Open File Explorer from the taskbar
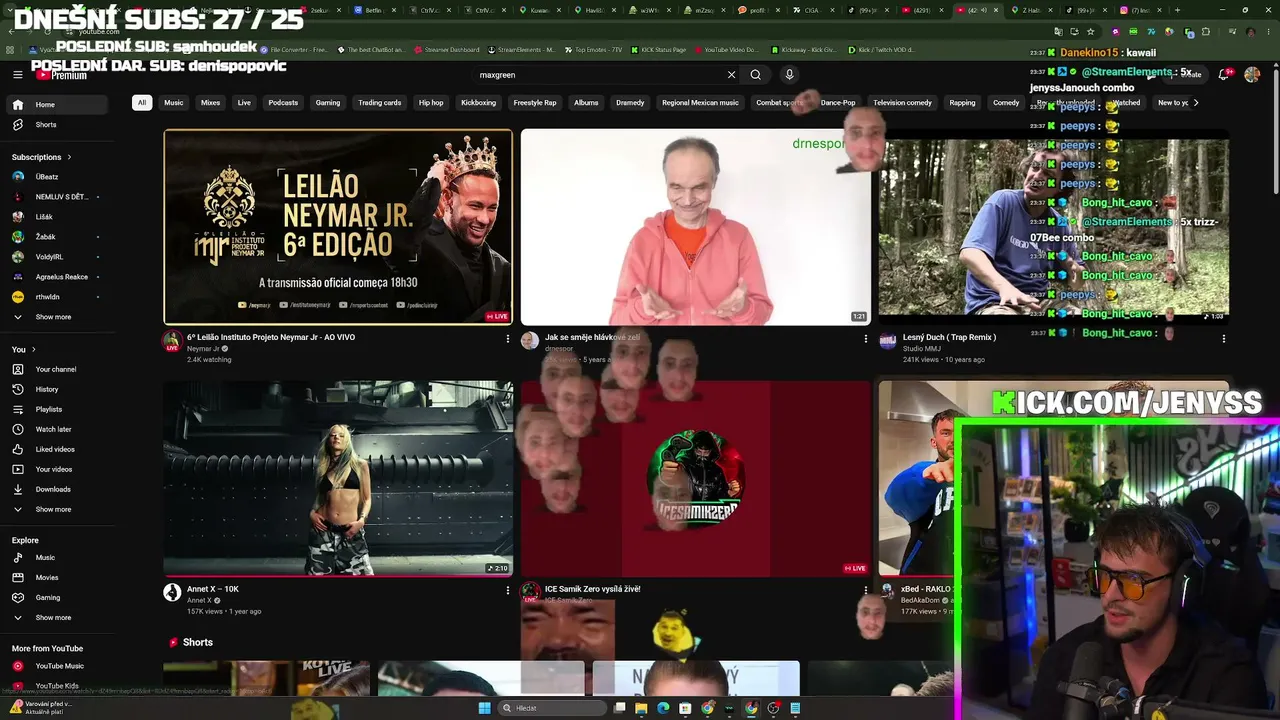This screenshot has height=720, width=1280. pos(641,708)
